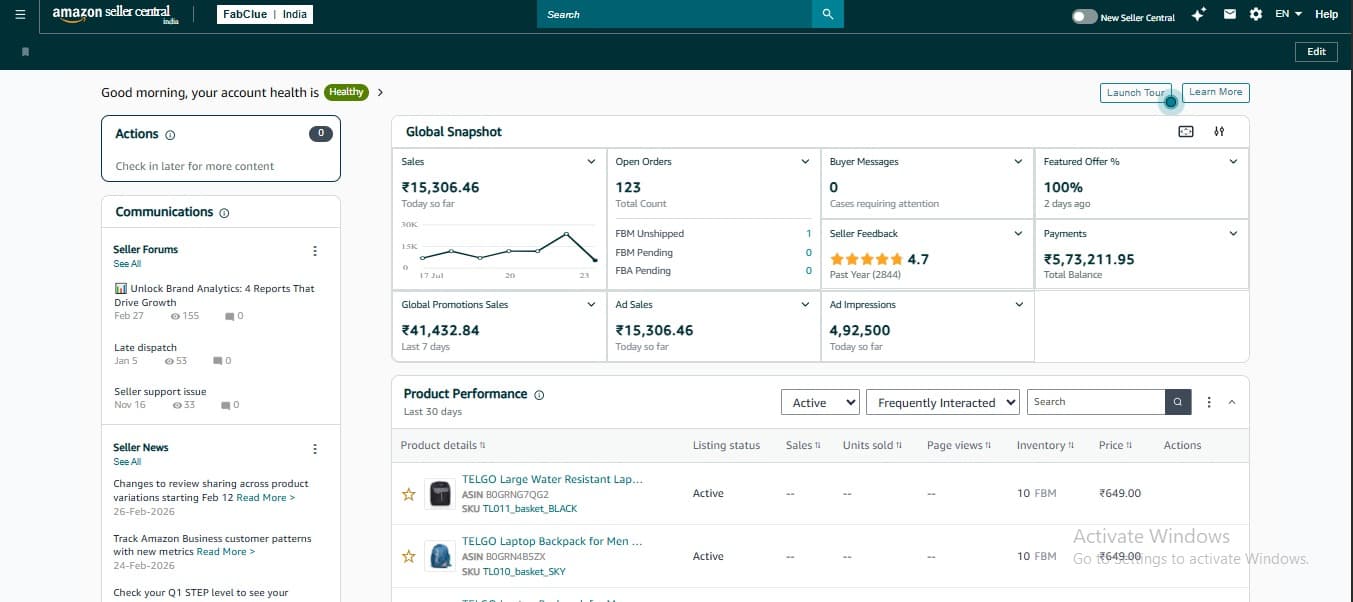Screen dimensions: 1353x602
Task: Click the Product Performance search button
Action: [x=1178, y=402]
